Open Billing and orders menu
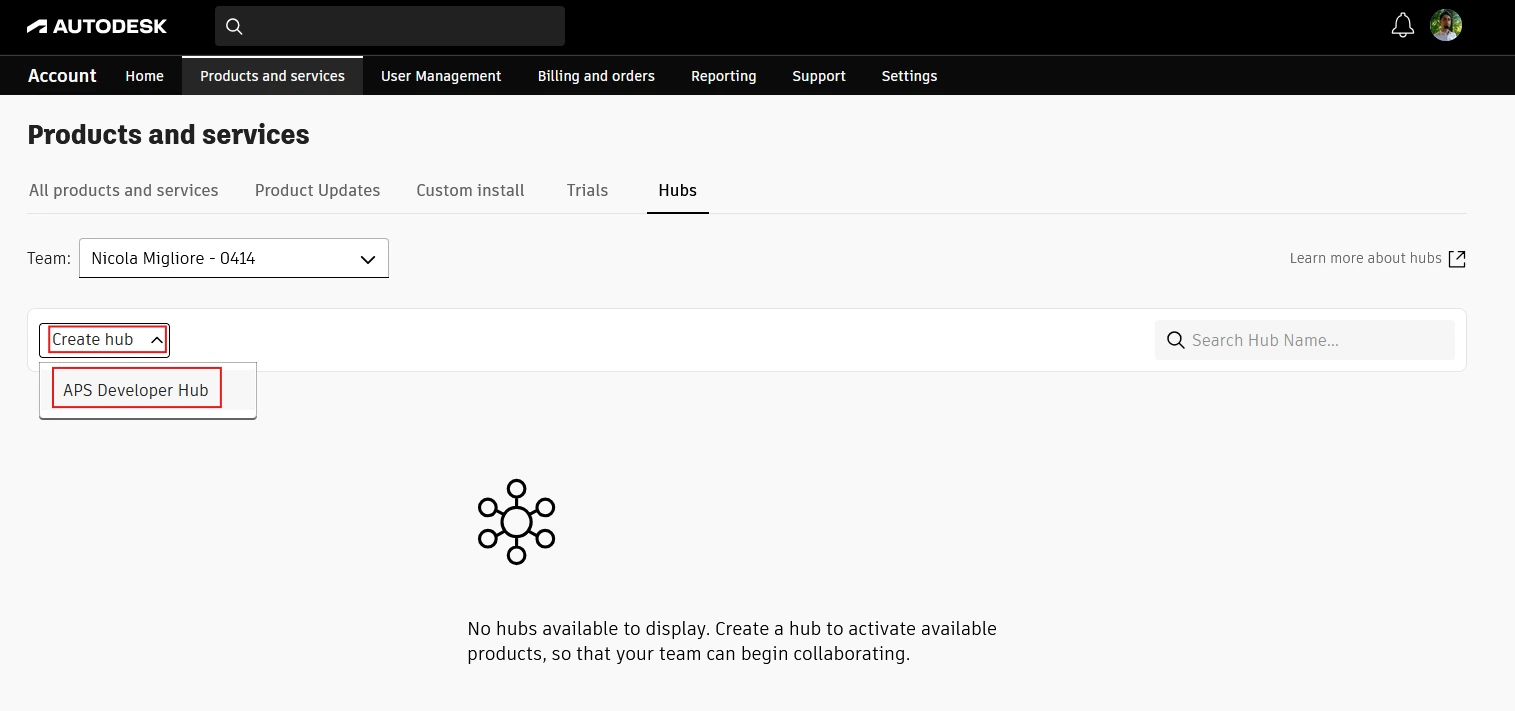Image resolution: width=1515 pixels, height=711 pixels. pos(596,76)
